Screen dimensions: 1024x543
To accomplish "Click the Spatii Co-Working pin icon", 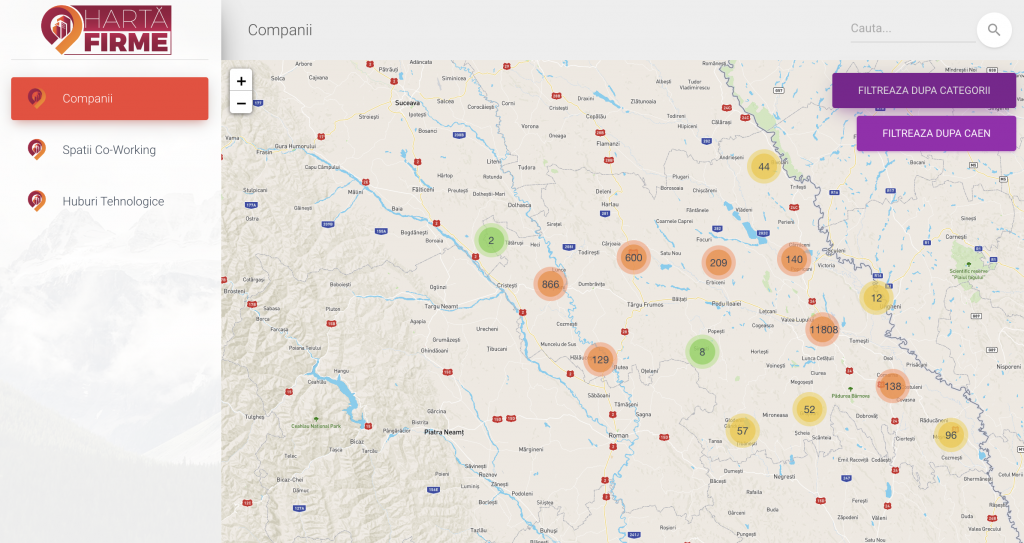I will click(x=36, y=150).
